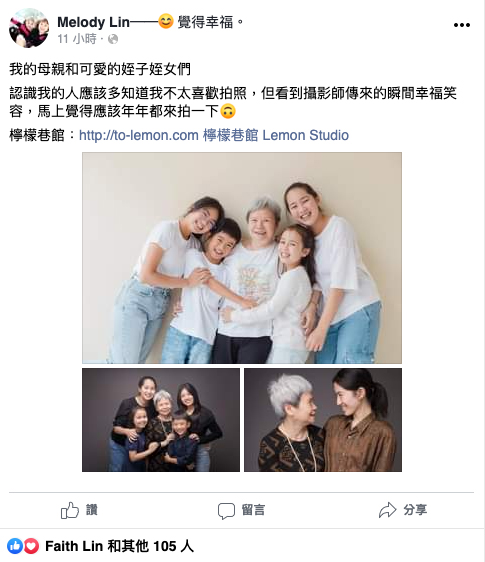Click the globe public privacy icon
Viewport: 485px width, 562px height.
tap(113, 39)
